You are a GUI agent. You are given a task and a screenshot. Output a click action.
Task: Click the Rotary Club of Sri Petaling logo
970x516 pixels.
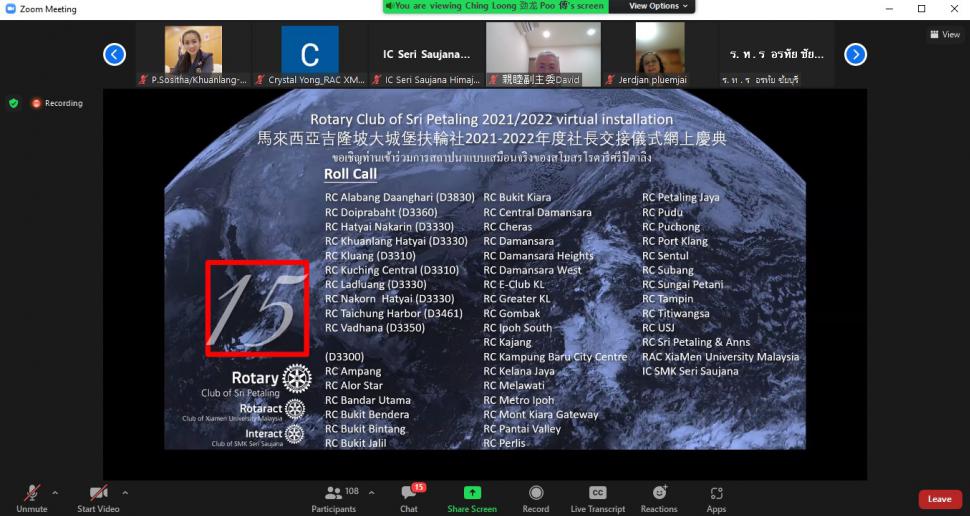(297, 378)
